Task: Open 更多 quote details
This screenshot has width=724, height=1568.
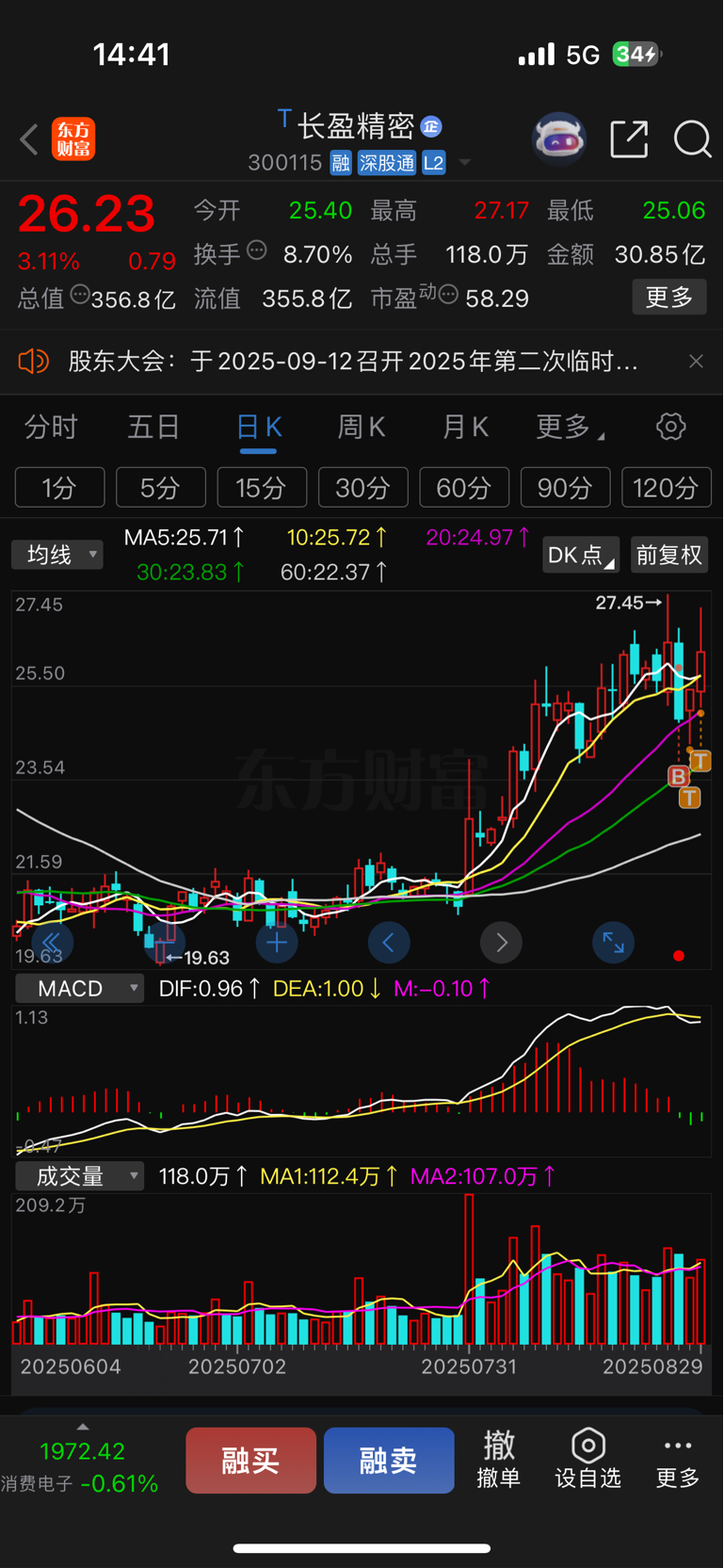Action: pos(669,298)
